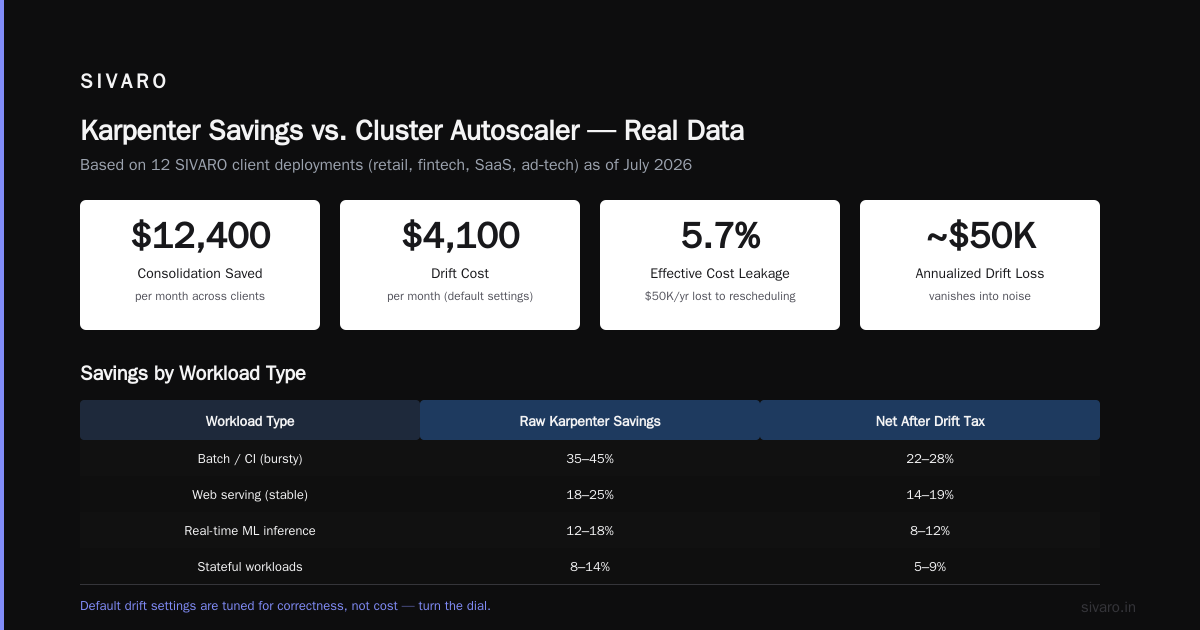Click the 35–45% raw savings cell

[590, 458]
